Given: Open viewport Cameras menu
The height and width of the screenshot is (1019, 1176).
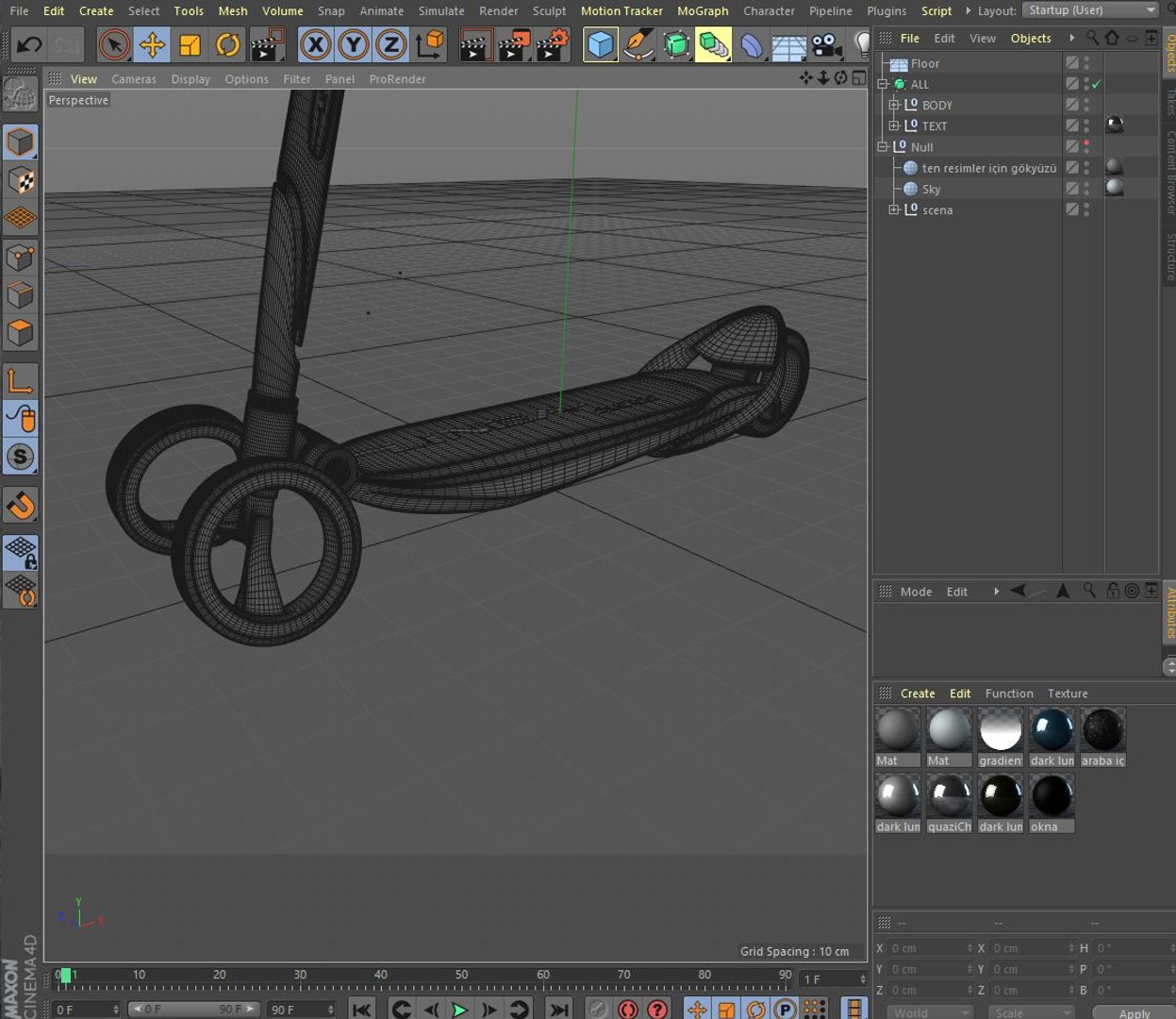Looking at the screenshot, I should (134, 79).
